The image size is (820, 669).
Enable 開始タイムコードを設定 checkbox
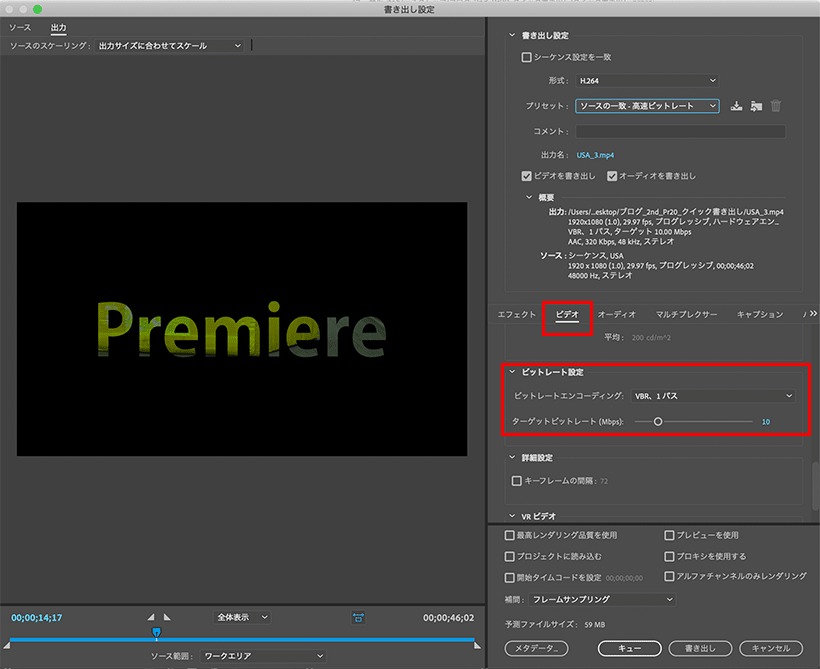pos(509,577)
